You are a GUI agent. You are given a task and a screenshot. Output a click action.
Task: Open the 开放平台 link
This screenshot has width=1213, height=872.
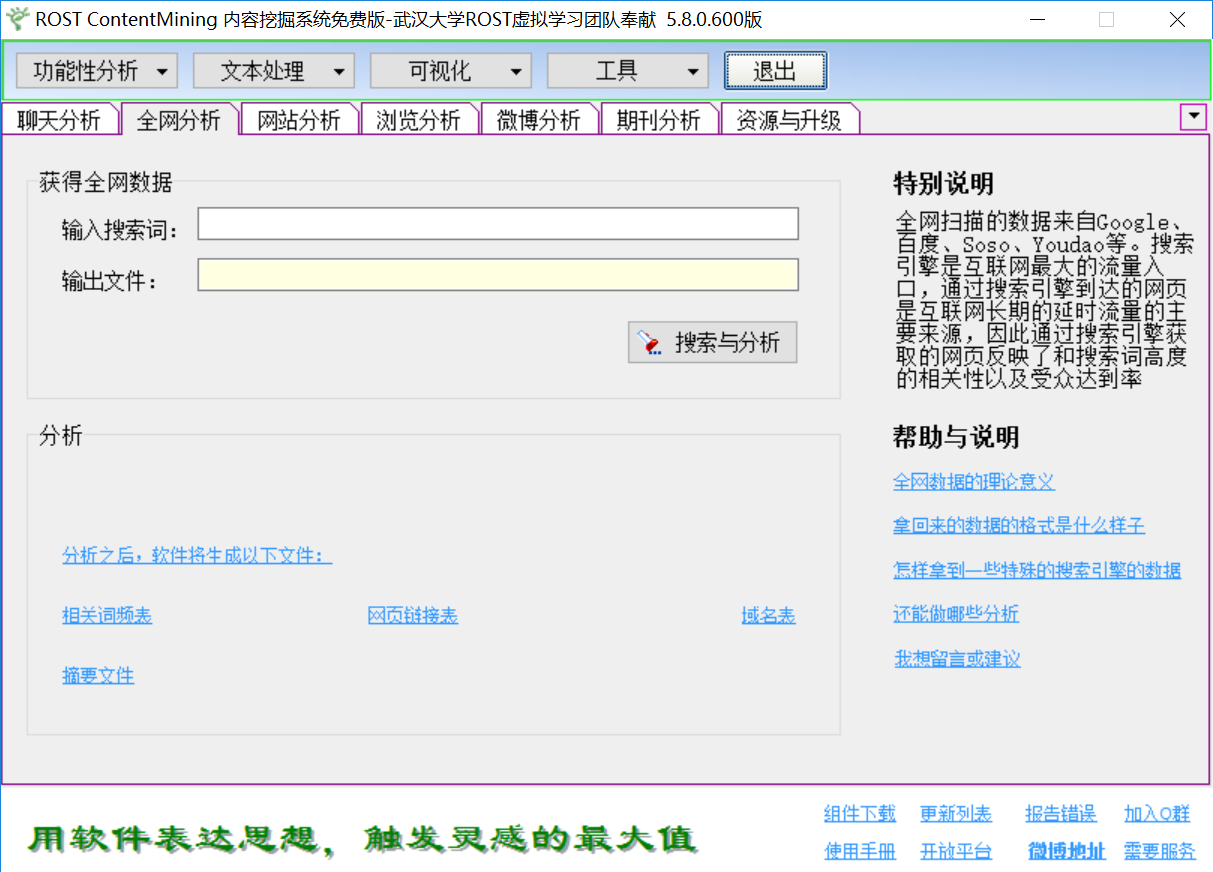[x=956, y=851]
